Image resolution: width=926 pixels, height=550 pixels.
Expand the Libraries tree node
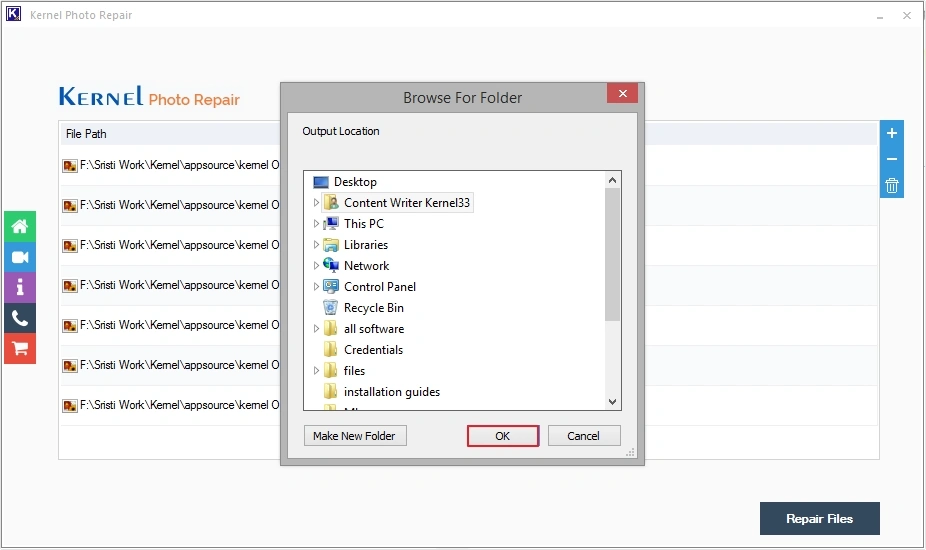coord(316,245)
